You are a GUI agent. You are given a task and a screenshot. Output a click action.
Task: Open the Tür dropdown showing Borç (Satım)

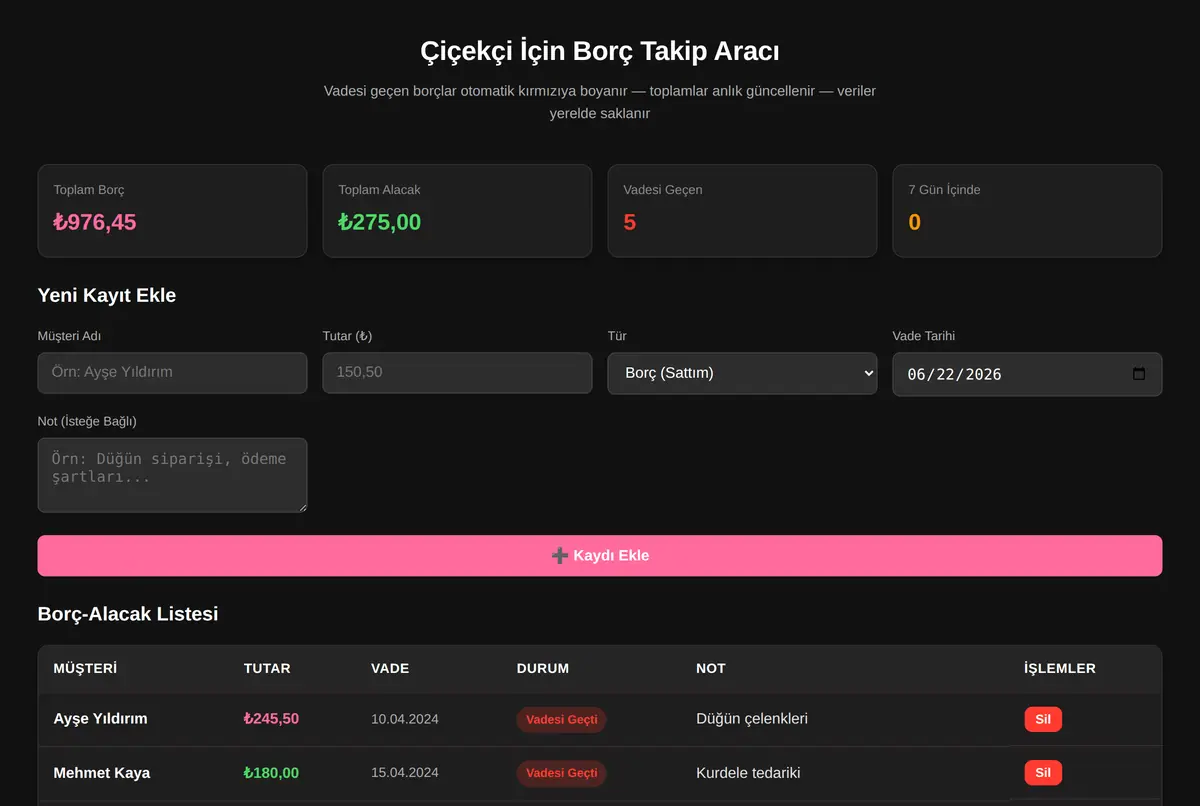[x=742, y=373]
